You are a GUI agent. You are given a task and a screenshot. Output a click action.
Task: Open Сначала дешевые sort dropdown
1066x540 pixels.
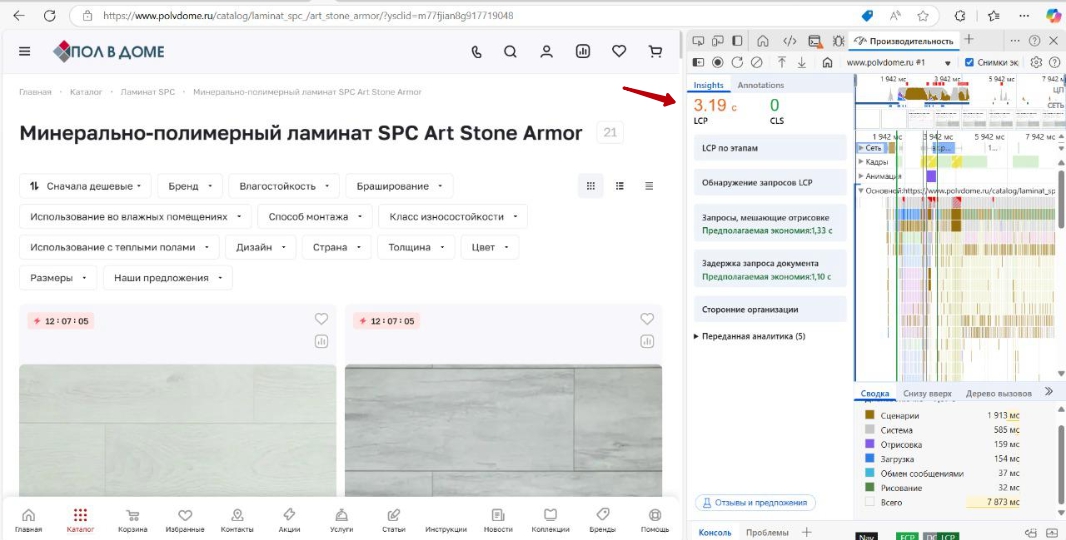point(86,186)
